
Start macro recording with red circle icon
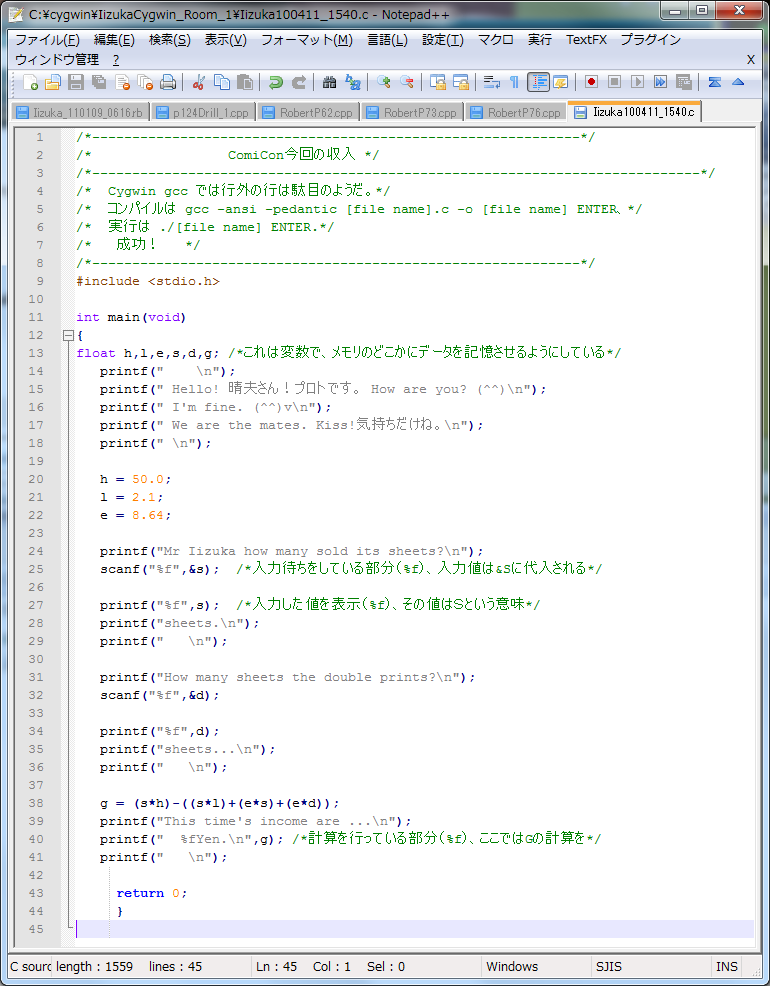591,82
